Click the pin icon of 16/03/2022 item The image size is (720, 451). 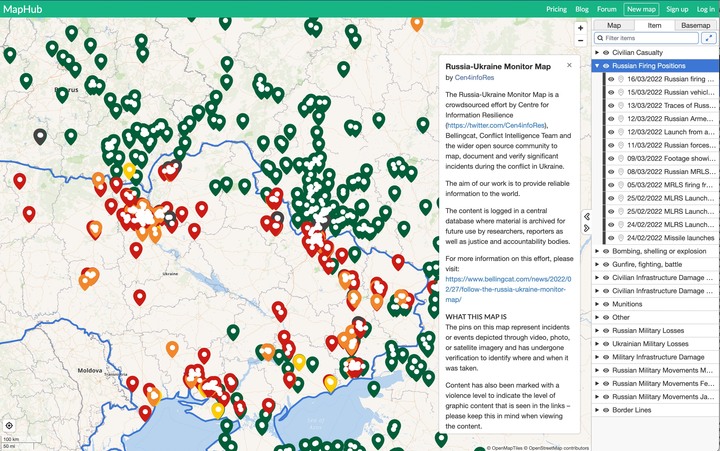[x=621, y=79]
